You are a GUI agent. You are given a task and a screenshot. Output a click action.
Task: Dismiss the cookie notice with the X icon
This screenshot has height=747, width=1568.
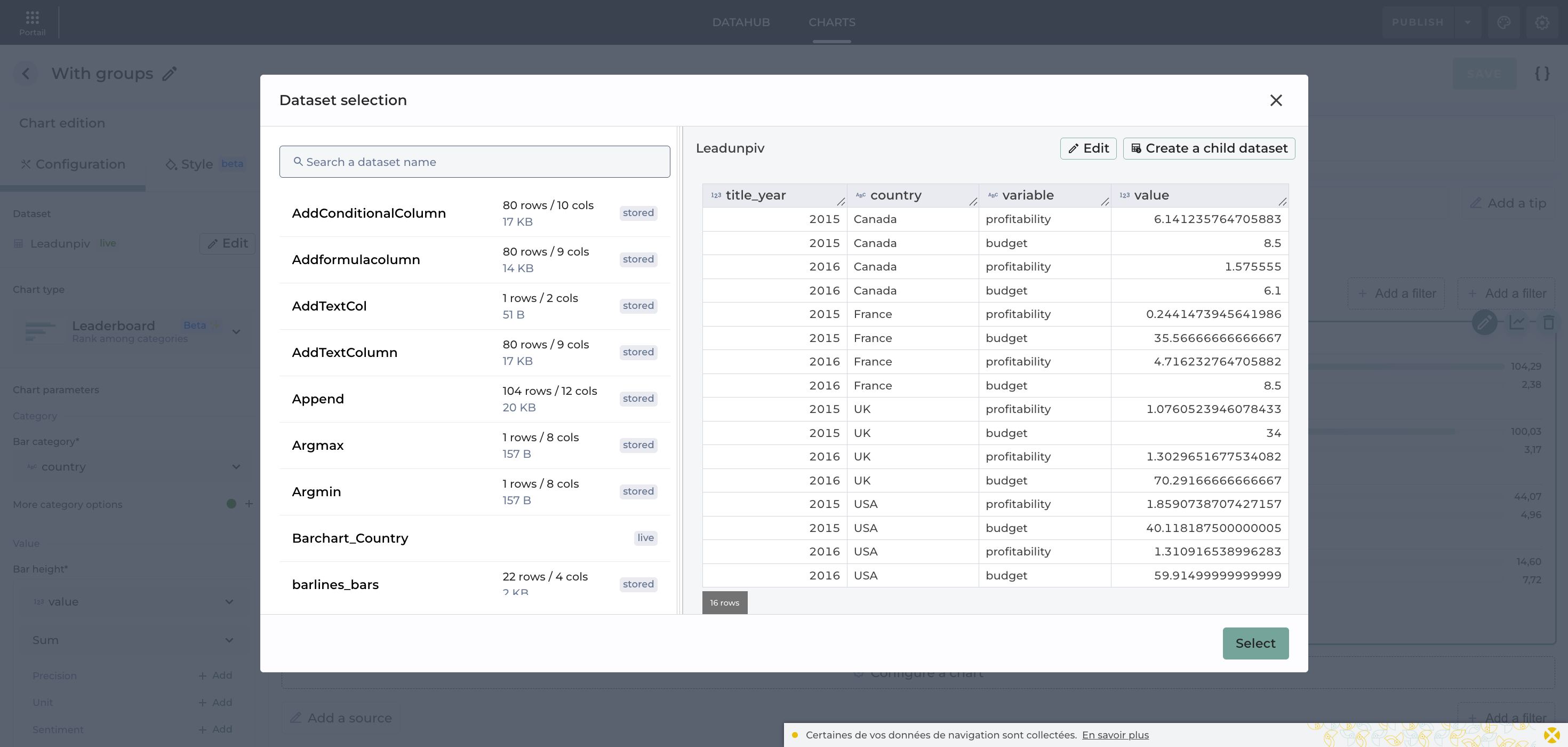click(1551, 735)
